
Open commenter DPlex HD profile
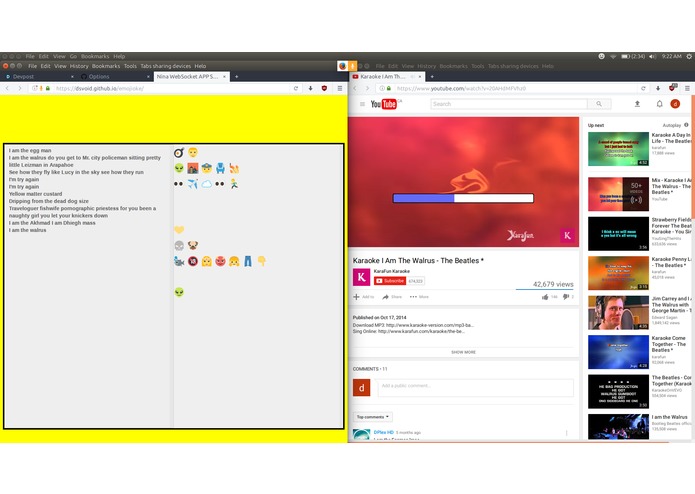[383, 432]
